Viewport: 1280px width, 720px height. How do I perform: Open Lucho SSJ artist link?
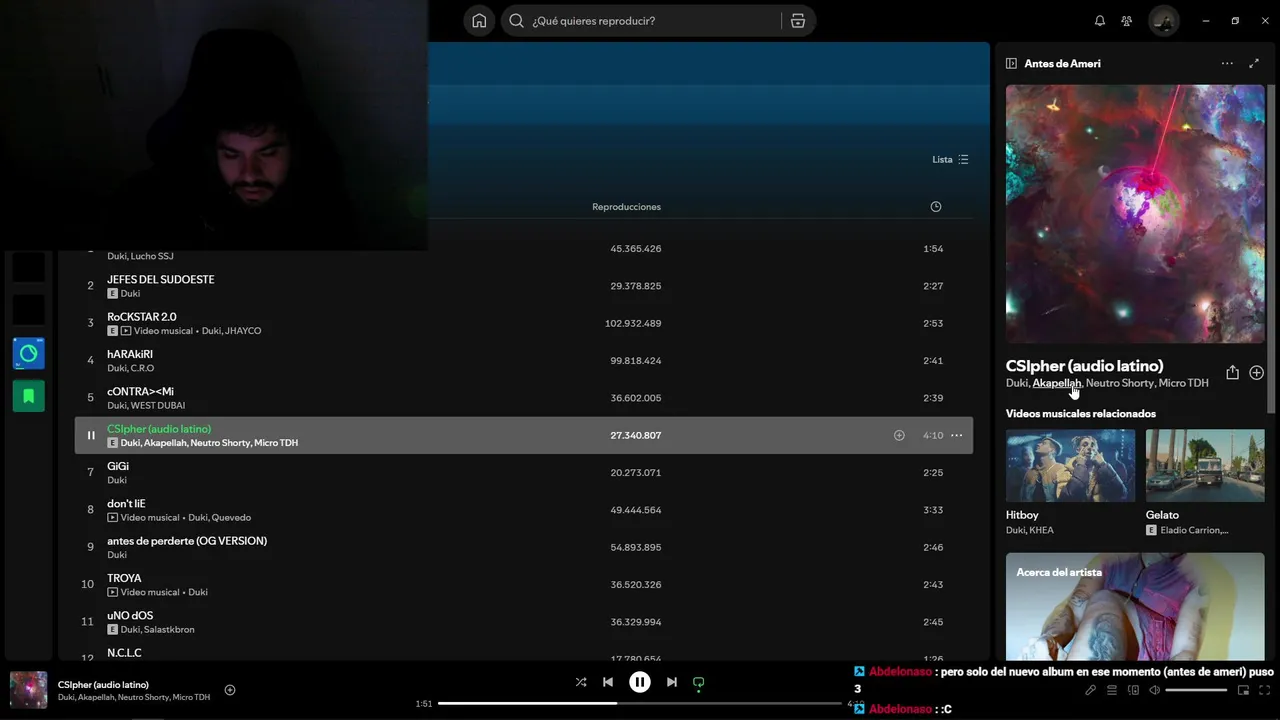[x=152, y=256]
